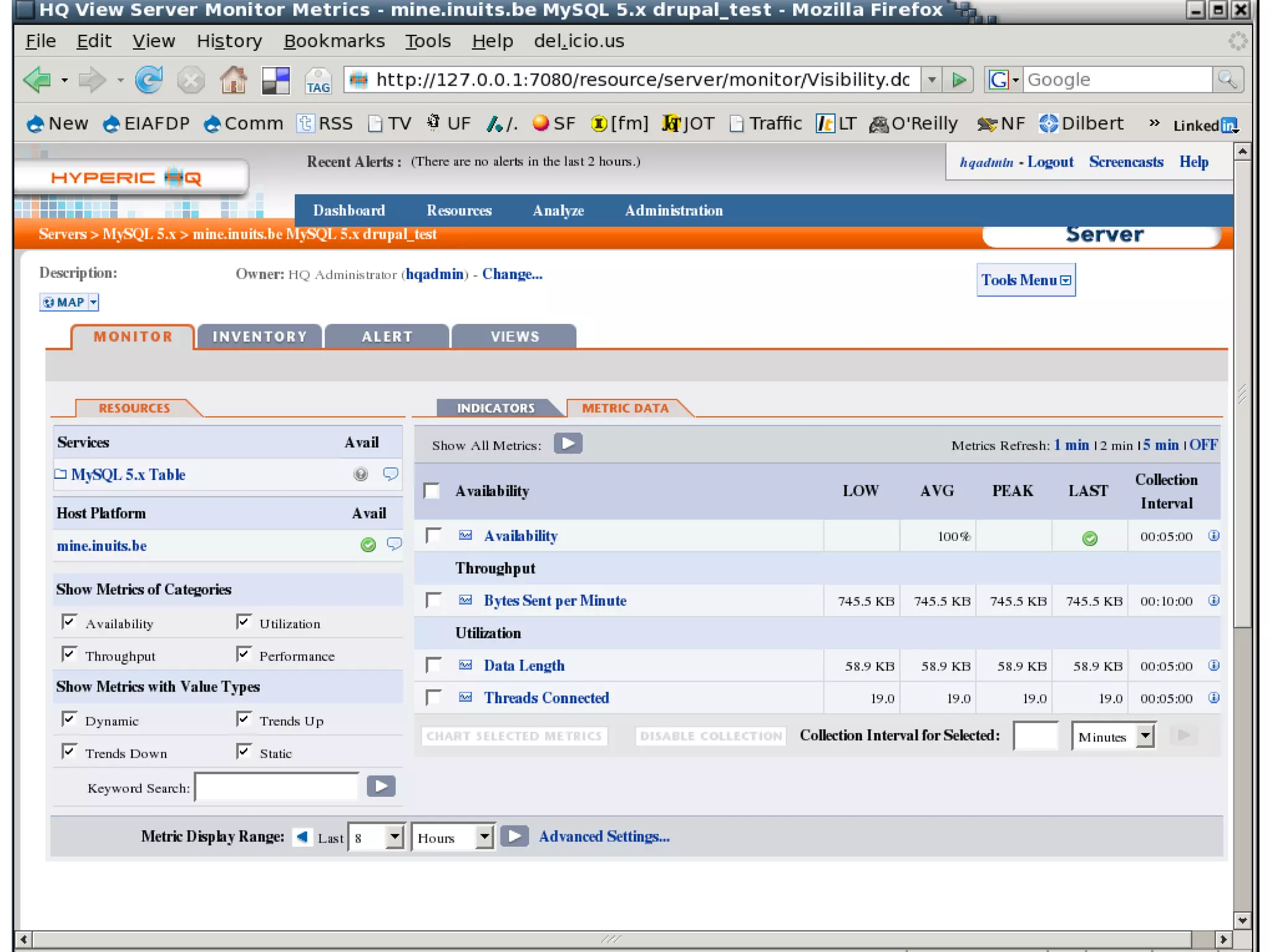Click the Collection Interval for Selected field
Image resolution: width=1270 pixels, height=952 pixels.
(x=1034, y=736)
